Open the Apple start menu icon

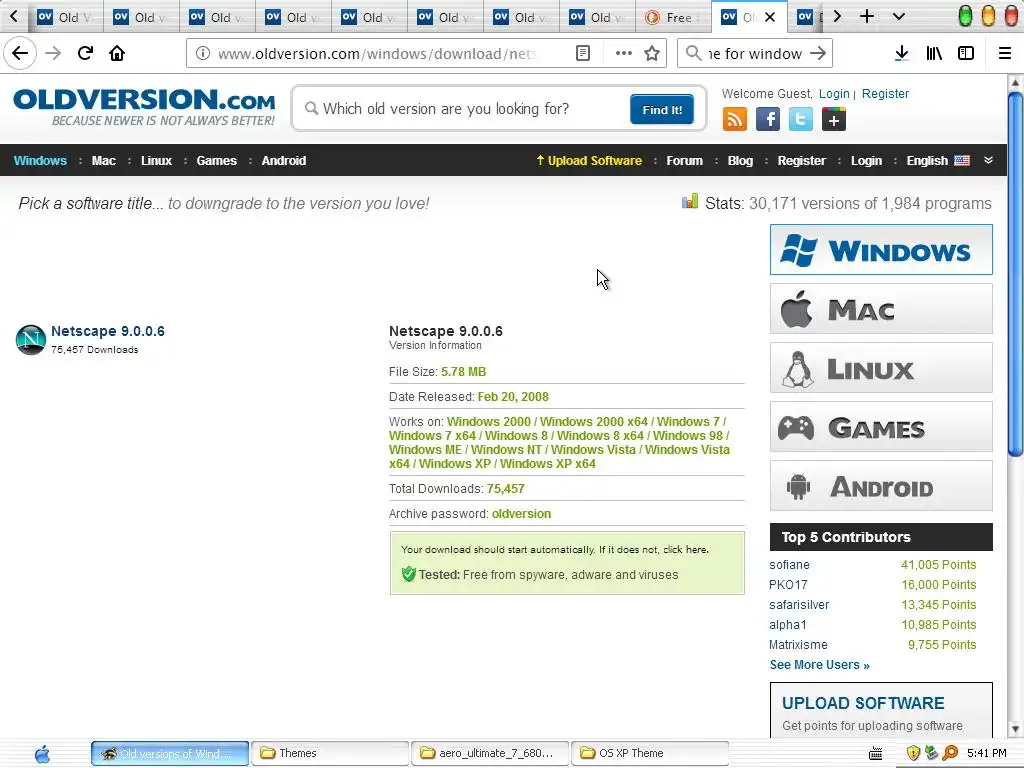click(x=42, y=754)
